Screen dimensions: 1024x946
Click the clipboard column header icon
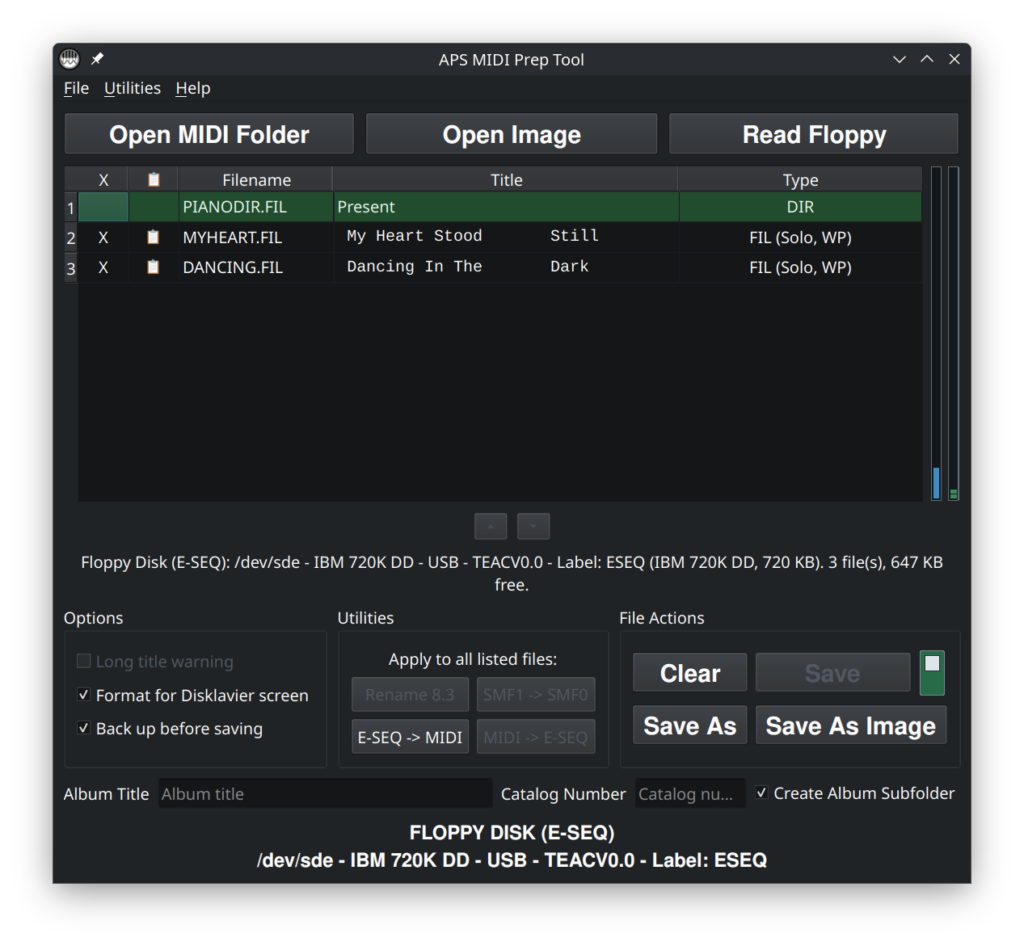coord(153,180)
